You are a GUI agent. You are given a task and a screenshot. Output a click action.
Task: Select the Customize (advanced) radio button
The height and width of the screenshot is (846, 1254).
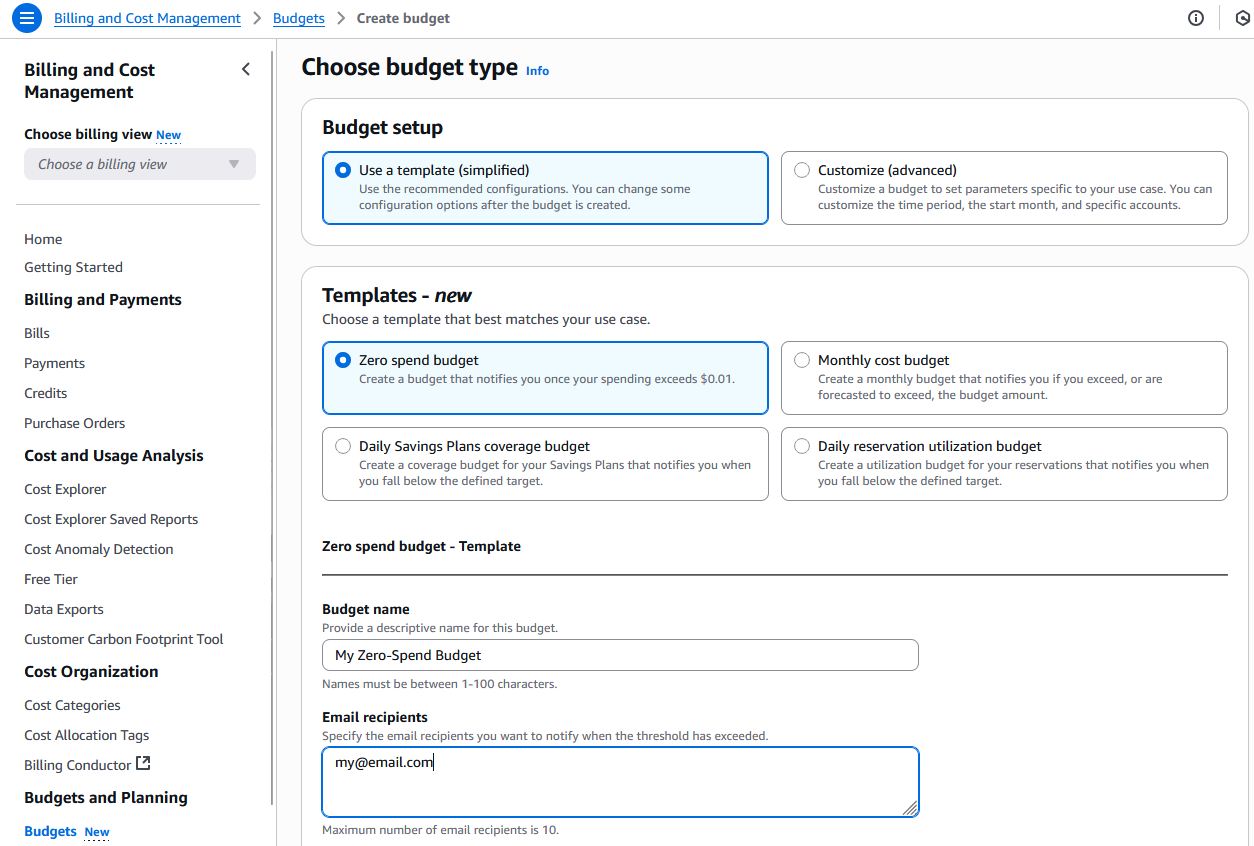(x=802, y=170)
